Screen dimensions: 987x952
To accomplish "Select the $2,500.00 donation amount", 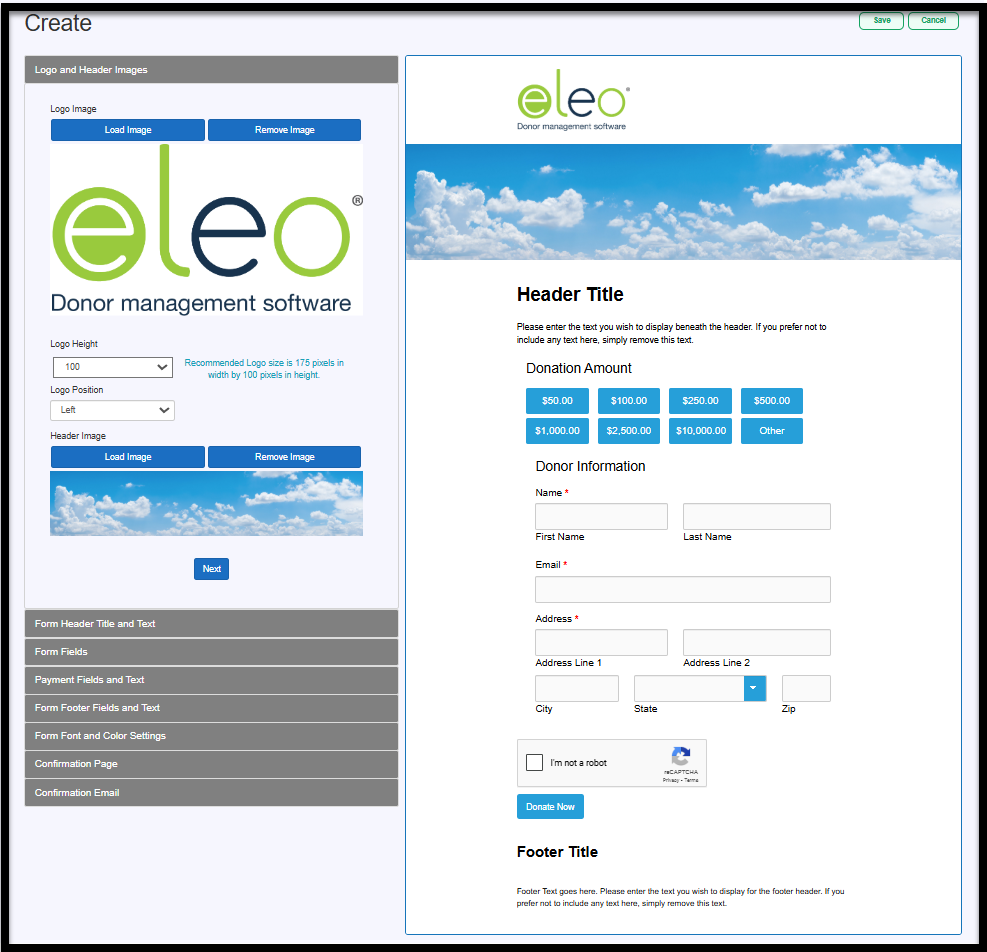I will pos(629,431).
